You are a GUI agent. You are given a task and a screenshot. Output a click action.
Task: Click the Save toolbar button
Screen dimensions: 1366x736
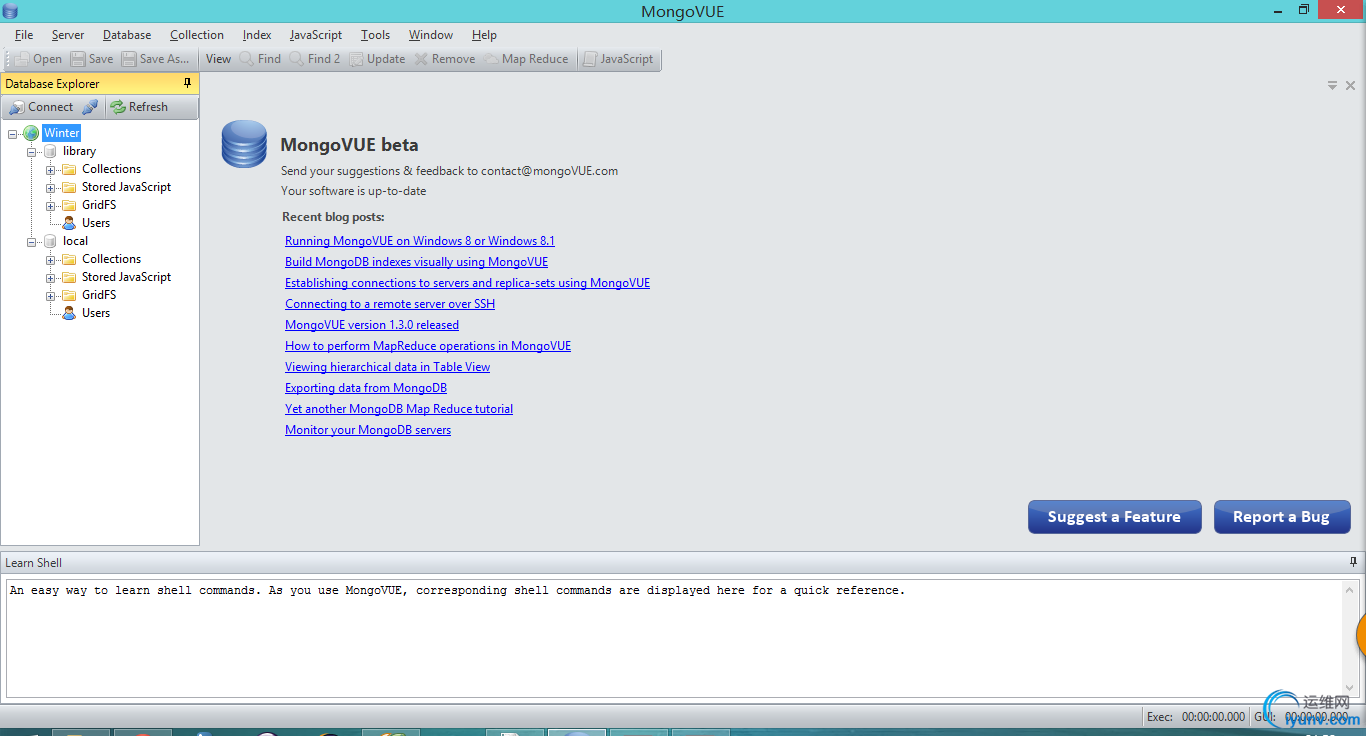[x=92, y=59]
